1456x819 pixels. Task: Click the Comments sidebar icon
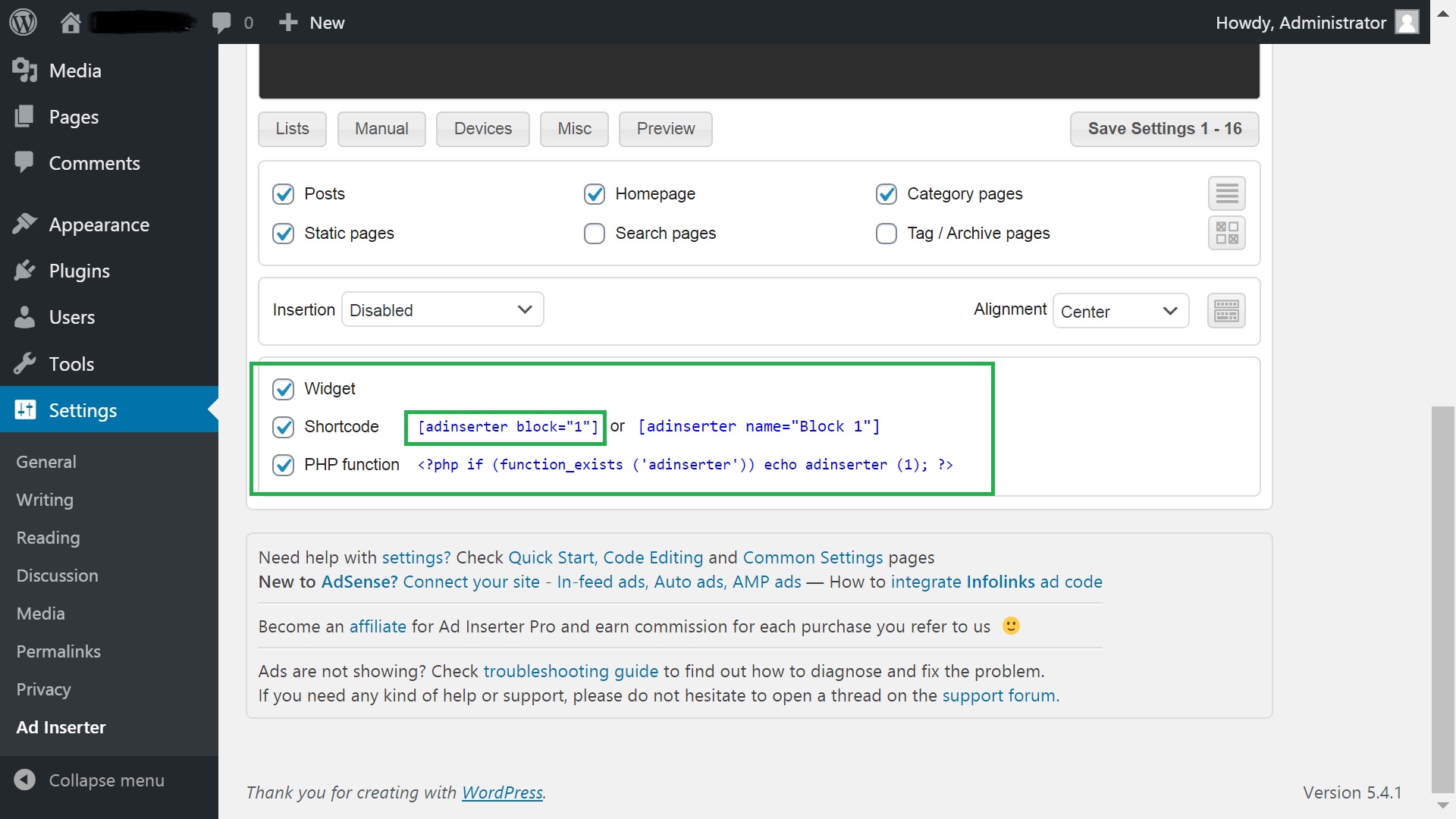point(24,162)
